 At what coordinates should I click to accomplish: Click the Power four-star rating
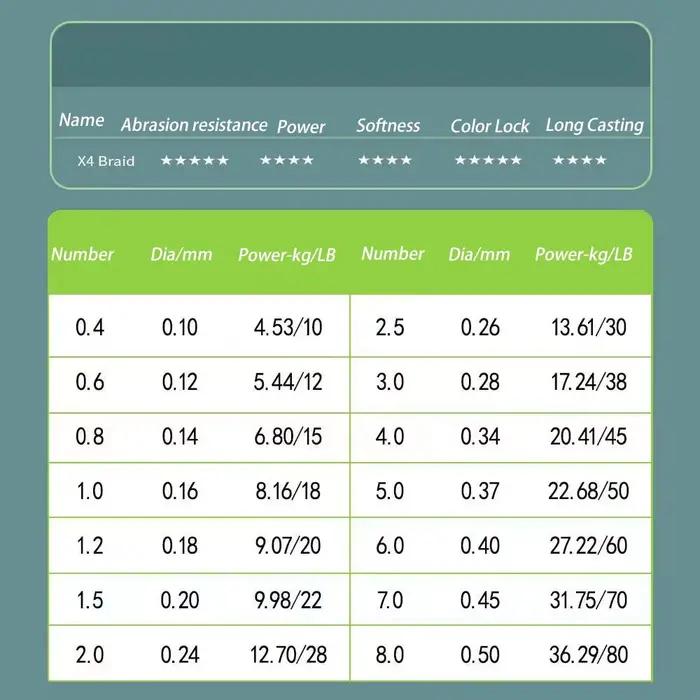[x=287, y=160]
